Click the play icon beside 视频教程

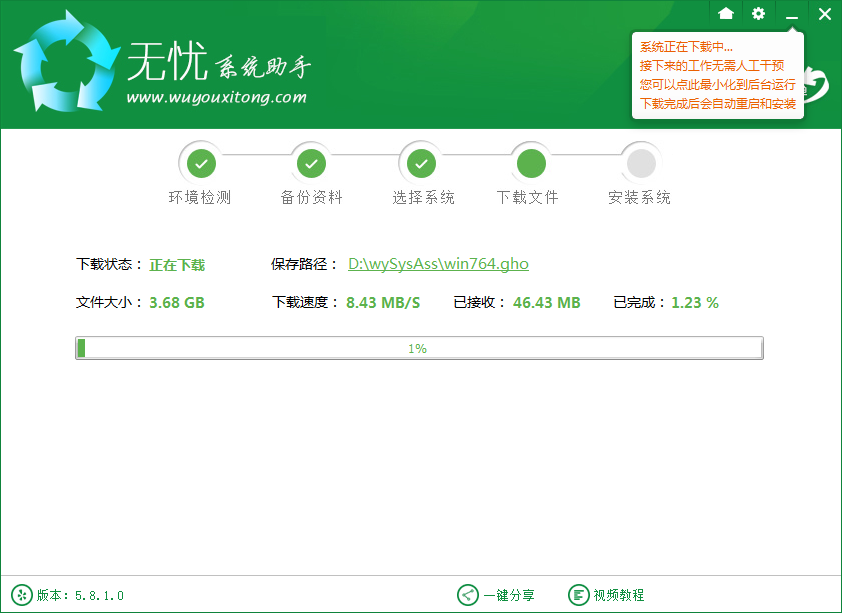[x=579, y=594]
